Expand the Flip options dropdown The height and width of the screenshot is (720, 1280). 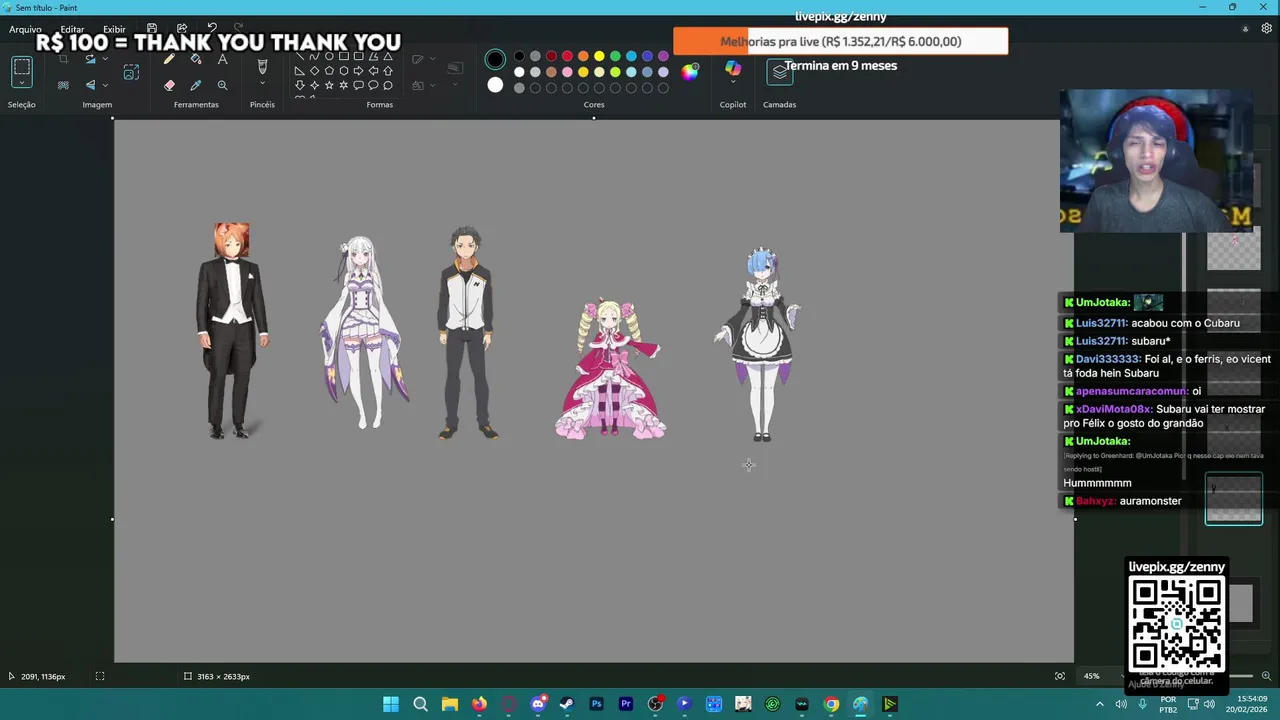104,85
